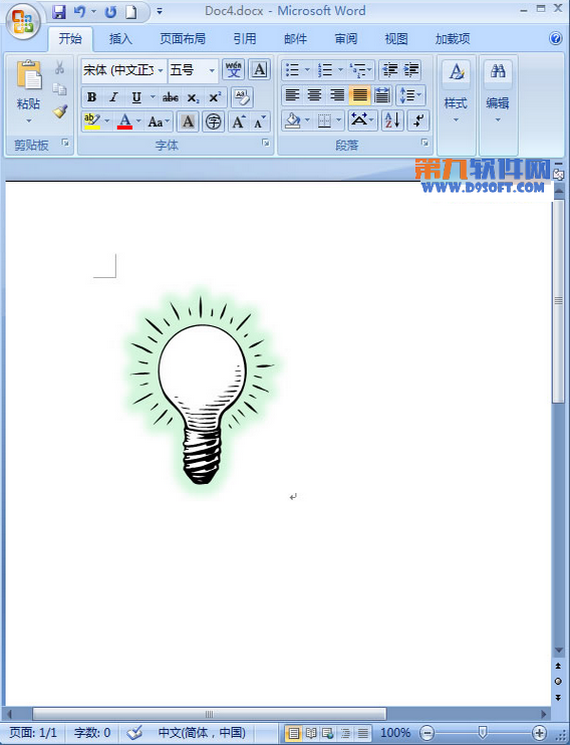Open the phonetic guide (wén) tool
This screenshot has width=570, height=745.
(233, 70)
